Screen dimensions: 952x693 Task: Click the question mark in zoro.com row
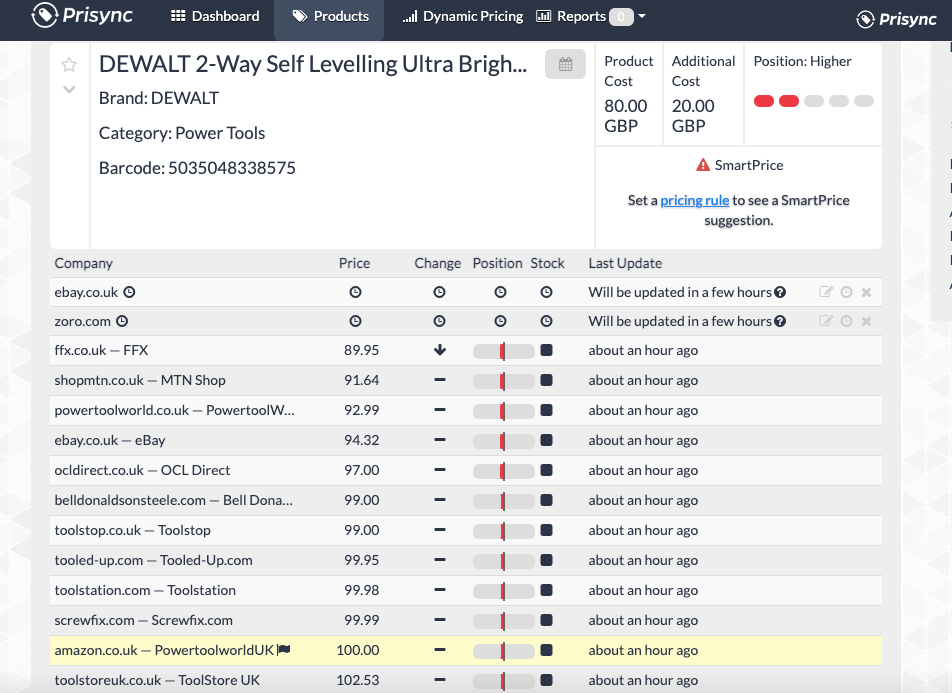point(780,321)
